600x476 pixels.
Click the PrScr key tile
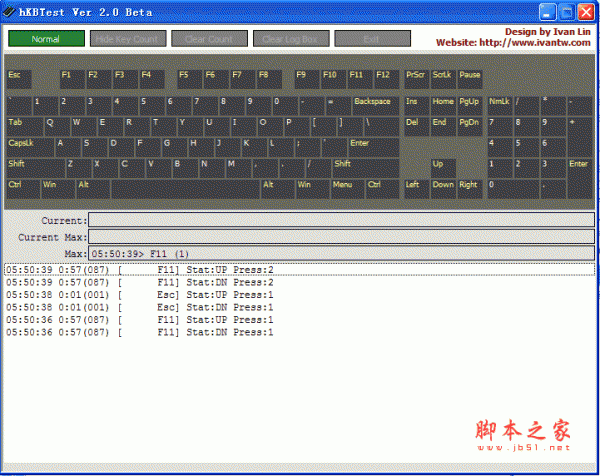point(417,79)
